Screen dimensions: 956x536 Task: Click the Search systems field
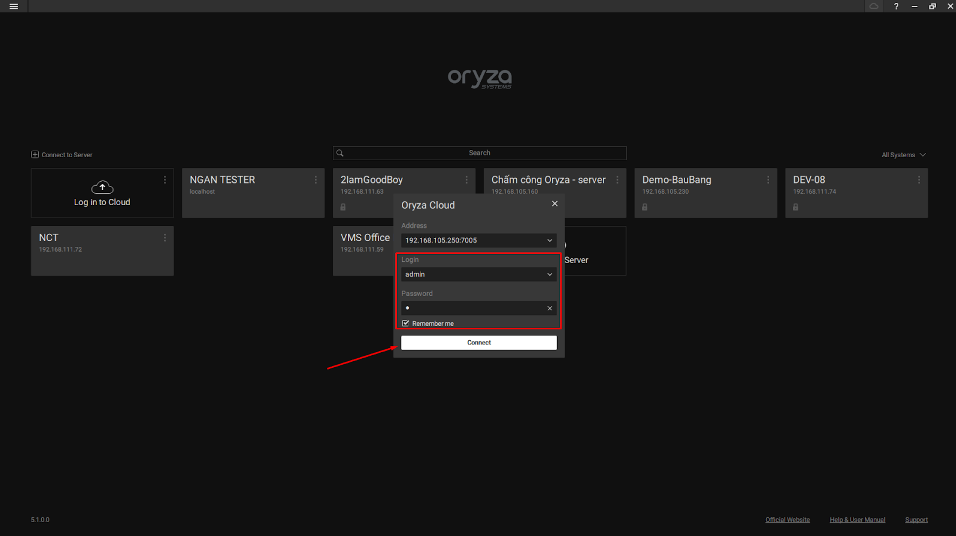pyautogui.click(x=479, y=153)
